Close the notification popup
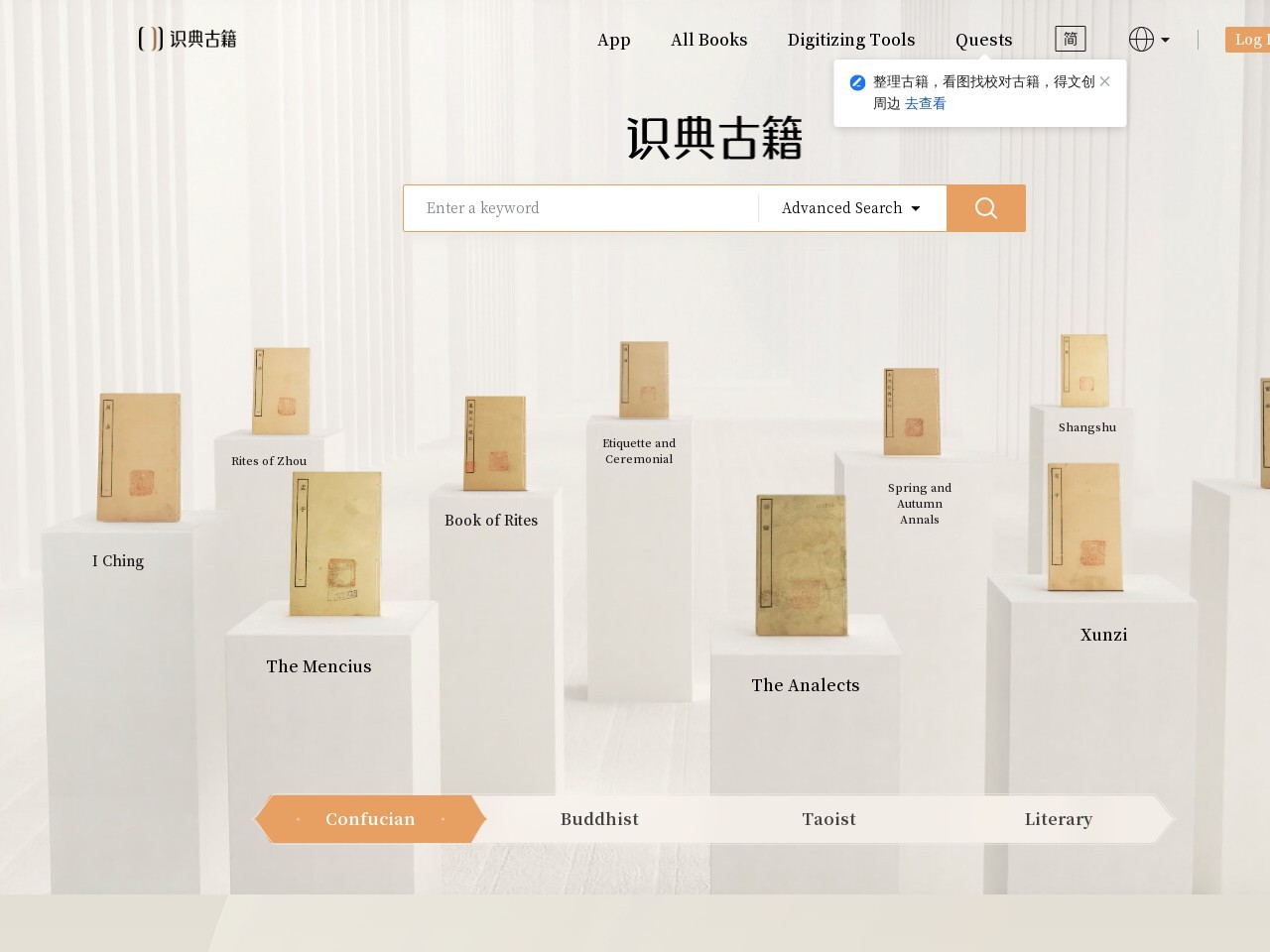The height and width of the screenshot is (952, 1270). (x=1104, y=81)
